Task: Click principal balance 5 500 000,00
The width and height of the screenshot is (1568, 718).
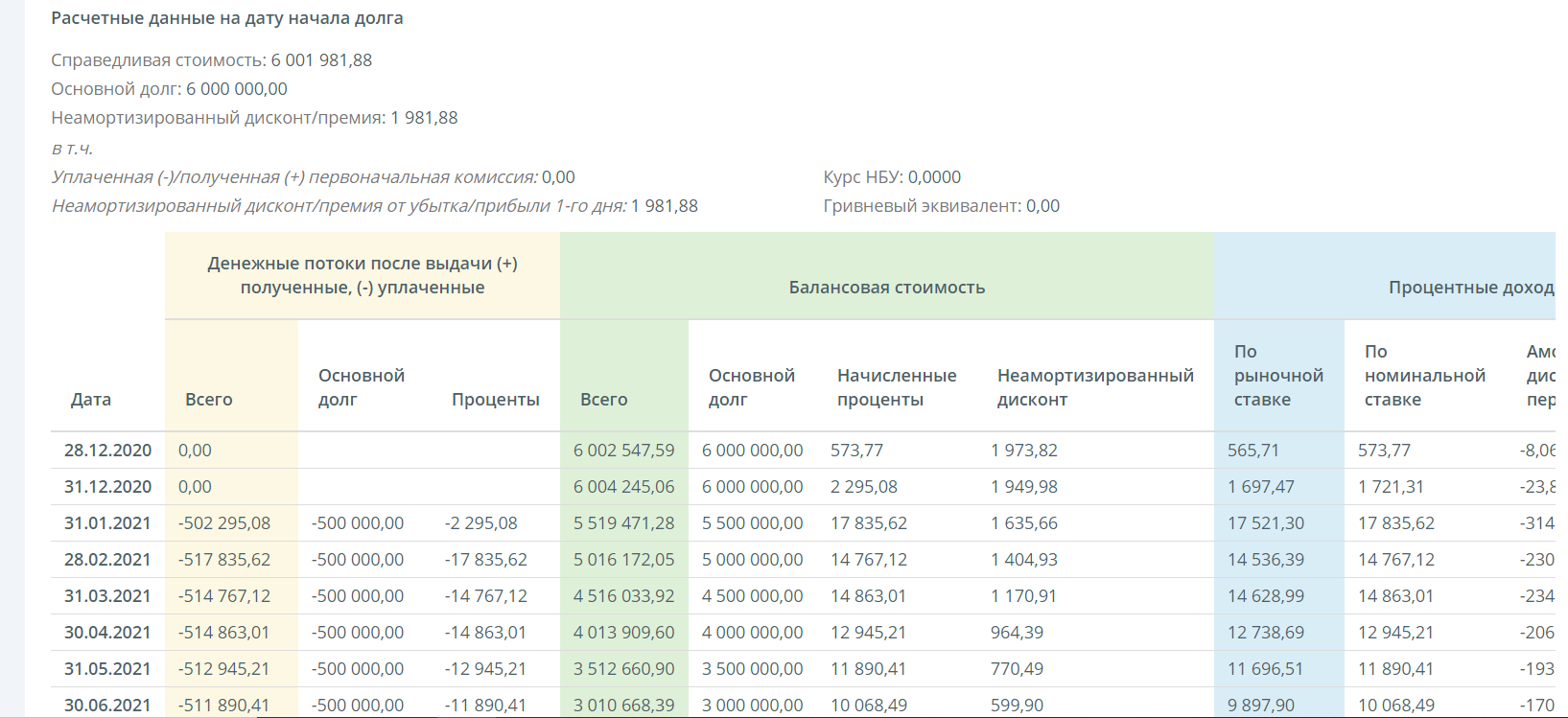Action: [753, 523]
